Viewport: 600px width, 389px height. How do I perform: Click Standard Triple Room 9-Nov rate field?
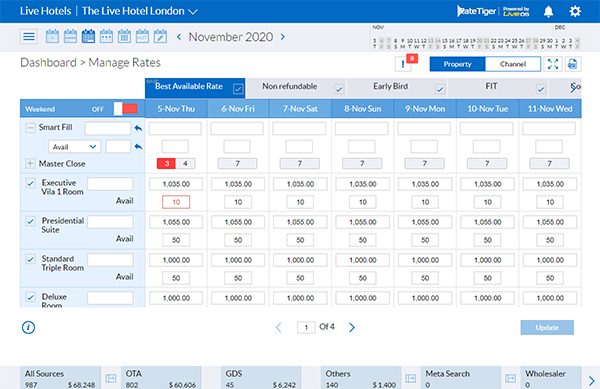tap(425, 260)
